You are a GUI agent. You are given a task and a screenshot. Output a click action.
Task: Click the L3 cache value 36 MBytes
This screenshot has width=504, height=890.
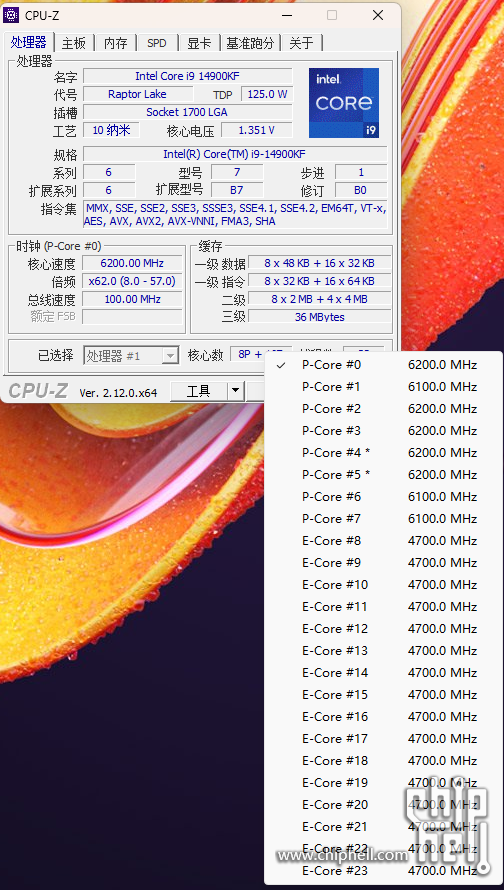(320, 317)
